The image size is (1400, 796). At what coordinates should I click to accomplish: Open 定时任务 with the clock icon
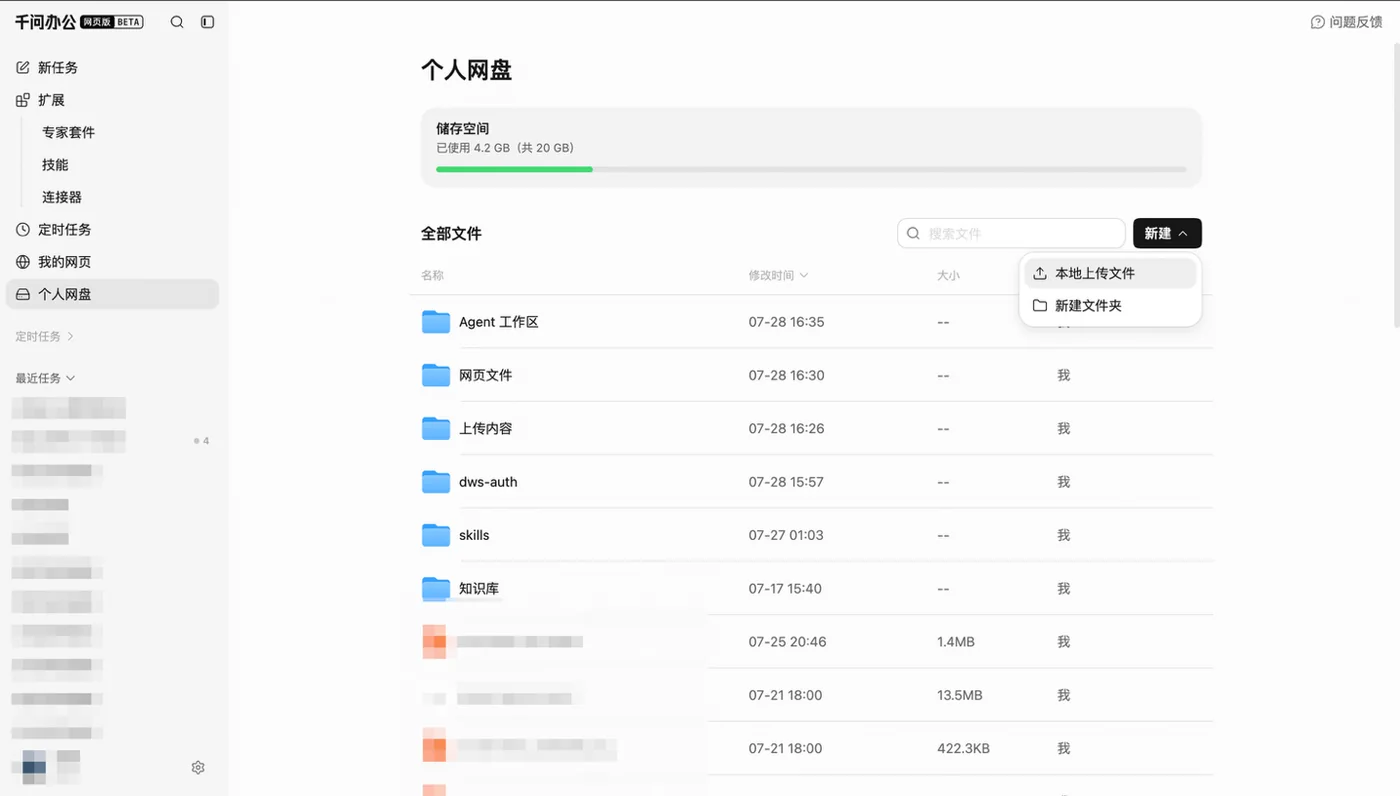(x=112, y=230)
